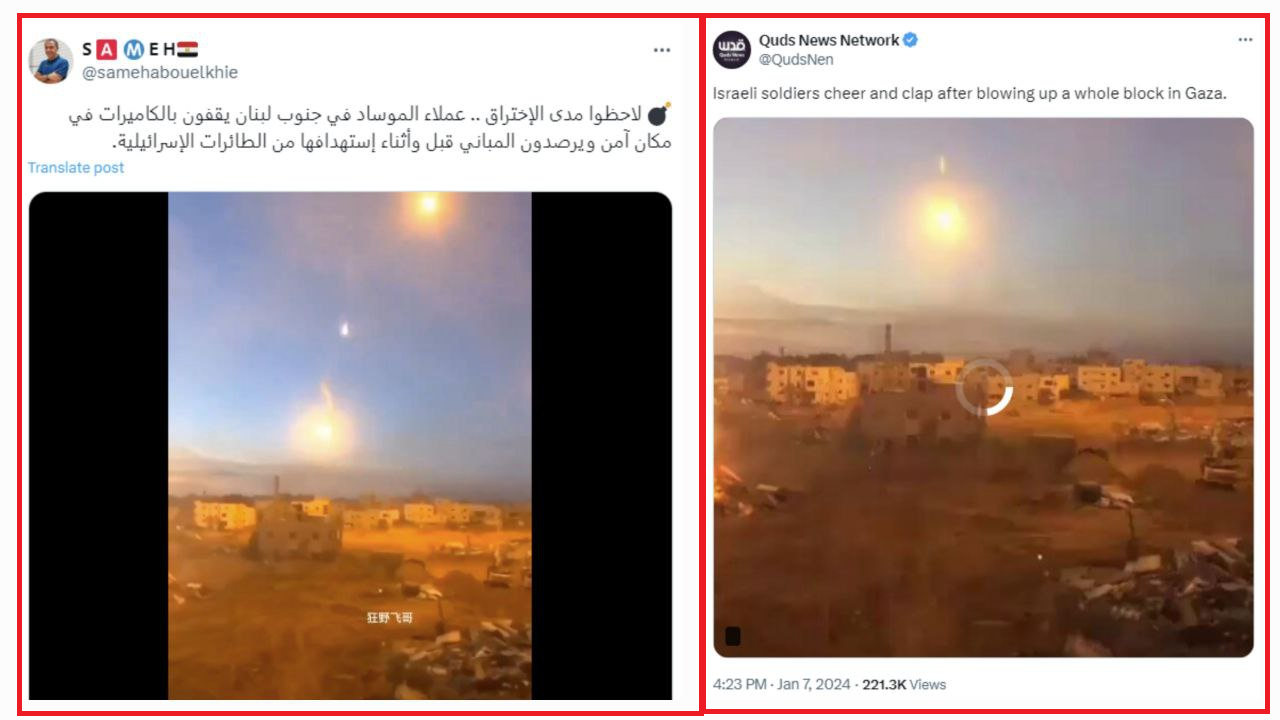Open the @samehabouelkhie handle
The height and width of the screenshot is (720, 1280).
coord(160,72)
